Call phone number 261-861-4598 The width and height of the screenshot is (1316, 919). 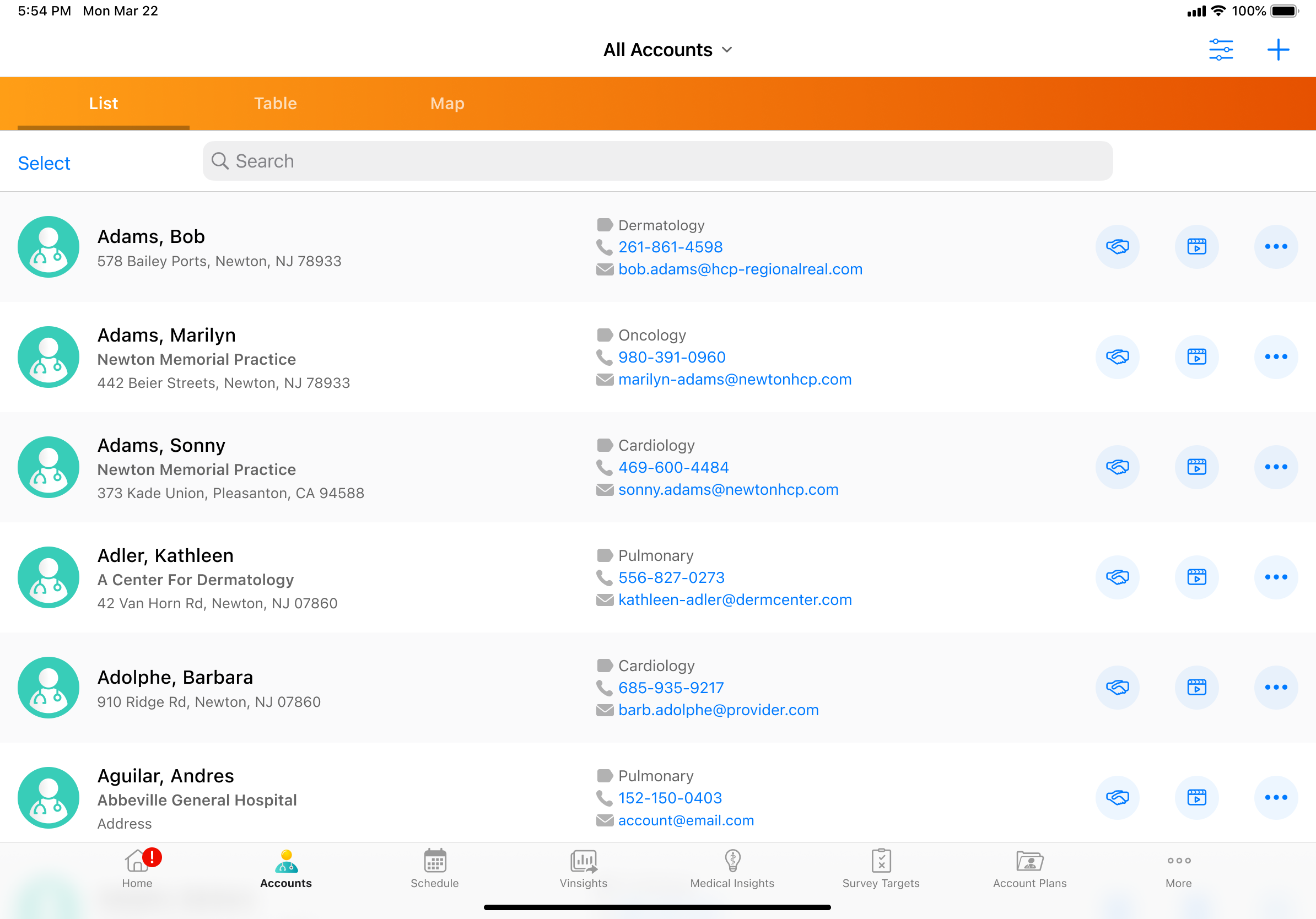point(670,247)
